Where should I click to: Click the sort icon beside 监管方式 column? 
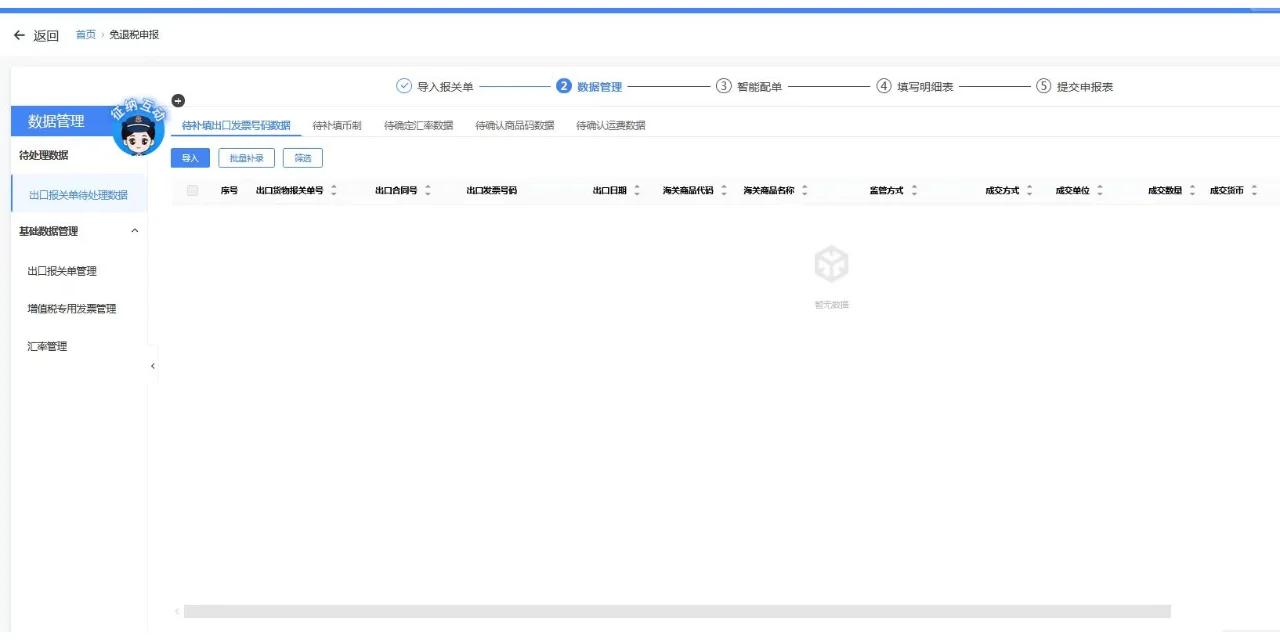pos(913,190)
